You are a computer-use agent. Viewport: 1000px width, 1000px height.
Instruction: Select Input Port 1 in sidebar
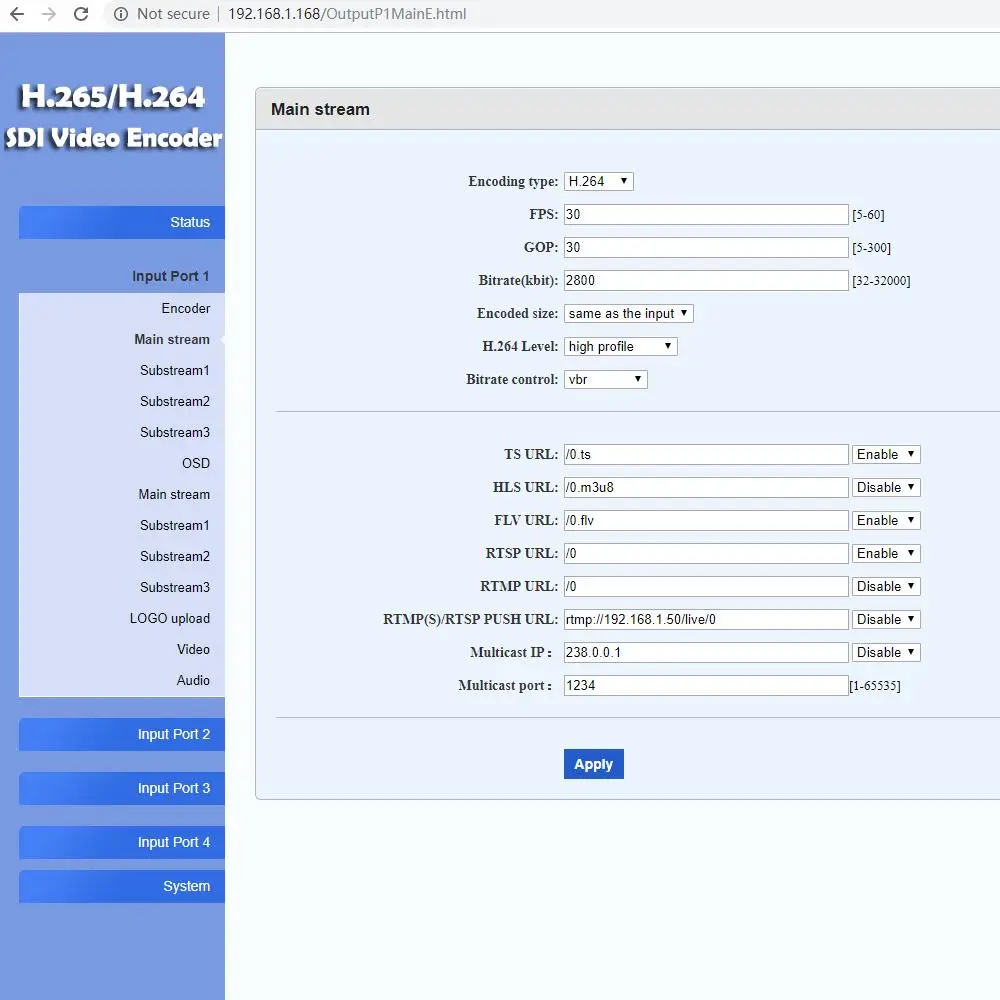pos(170,276)
